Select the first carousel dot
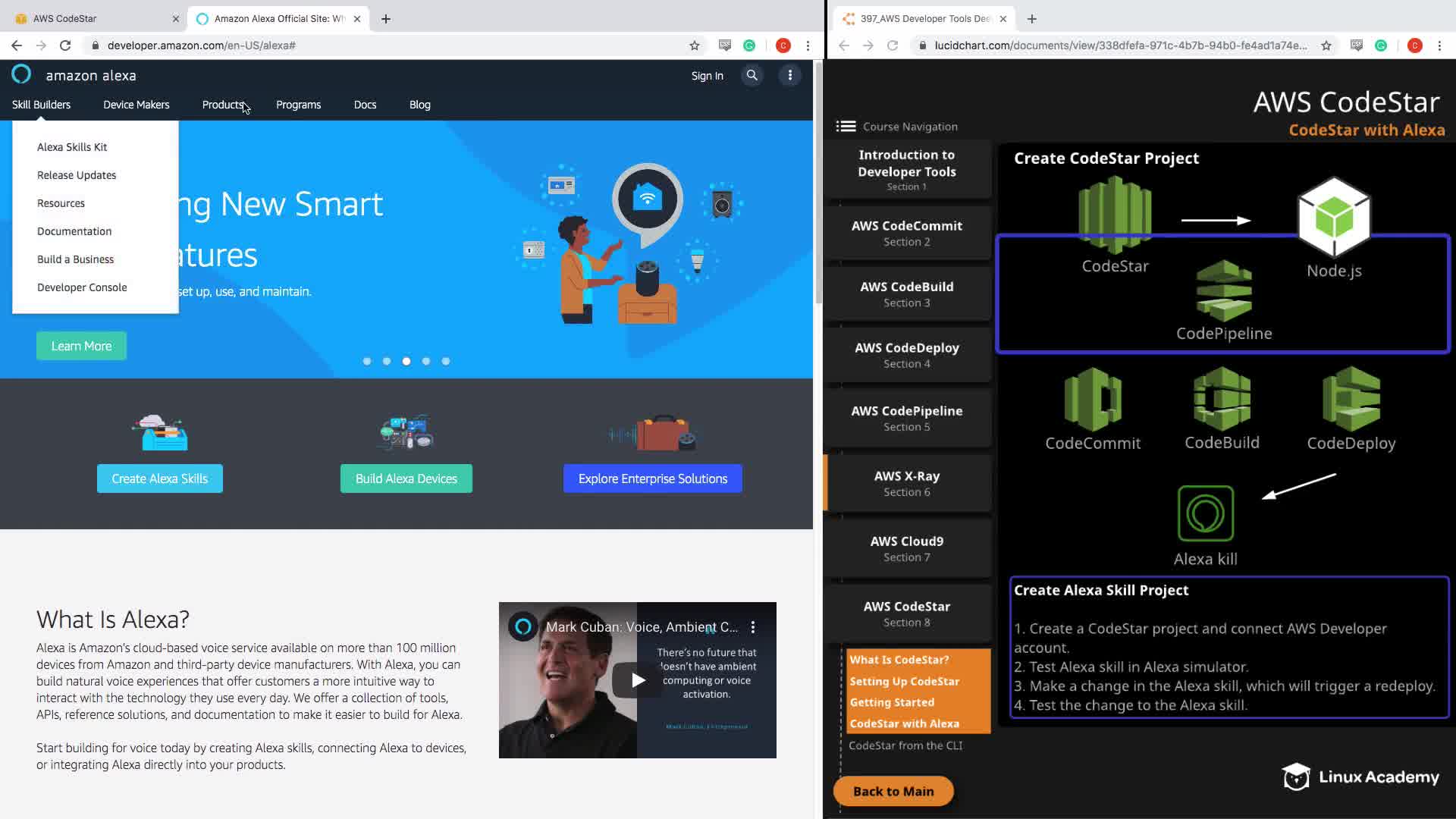 [x=367, y=362]
